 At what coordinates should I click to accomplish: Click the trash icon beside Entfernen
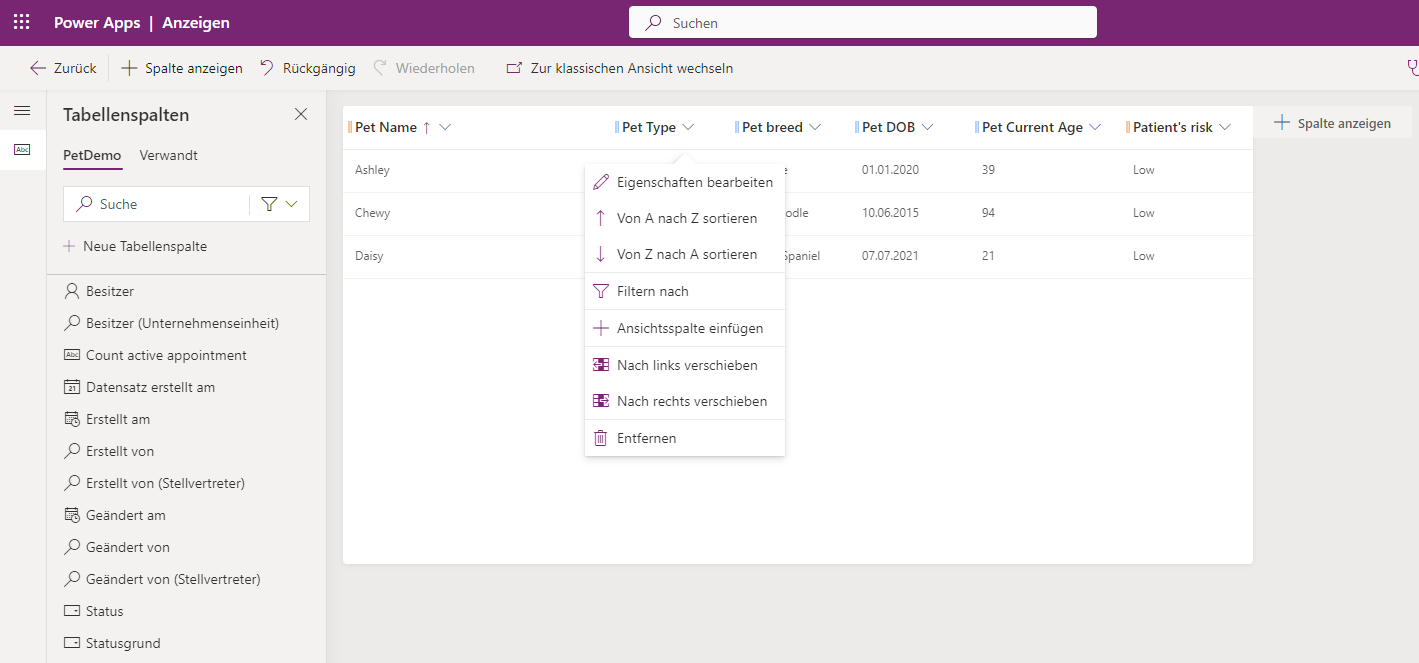point(600,438)
